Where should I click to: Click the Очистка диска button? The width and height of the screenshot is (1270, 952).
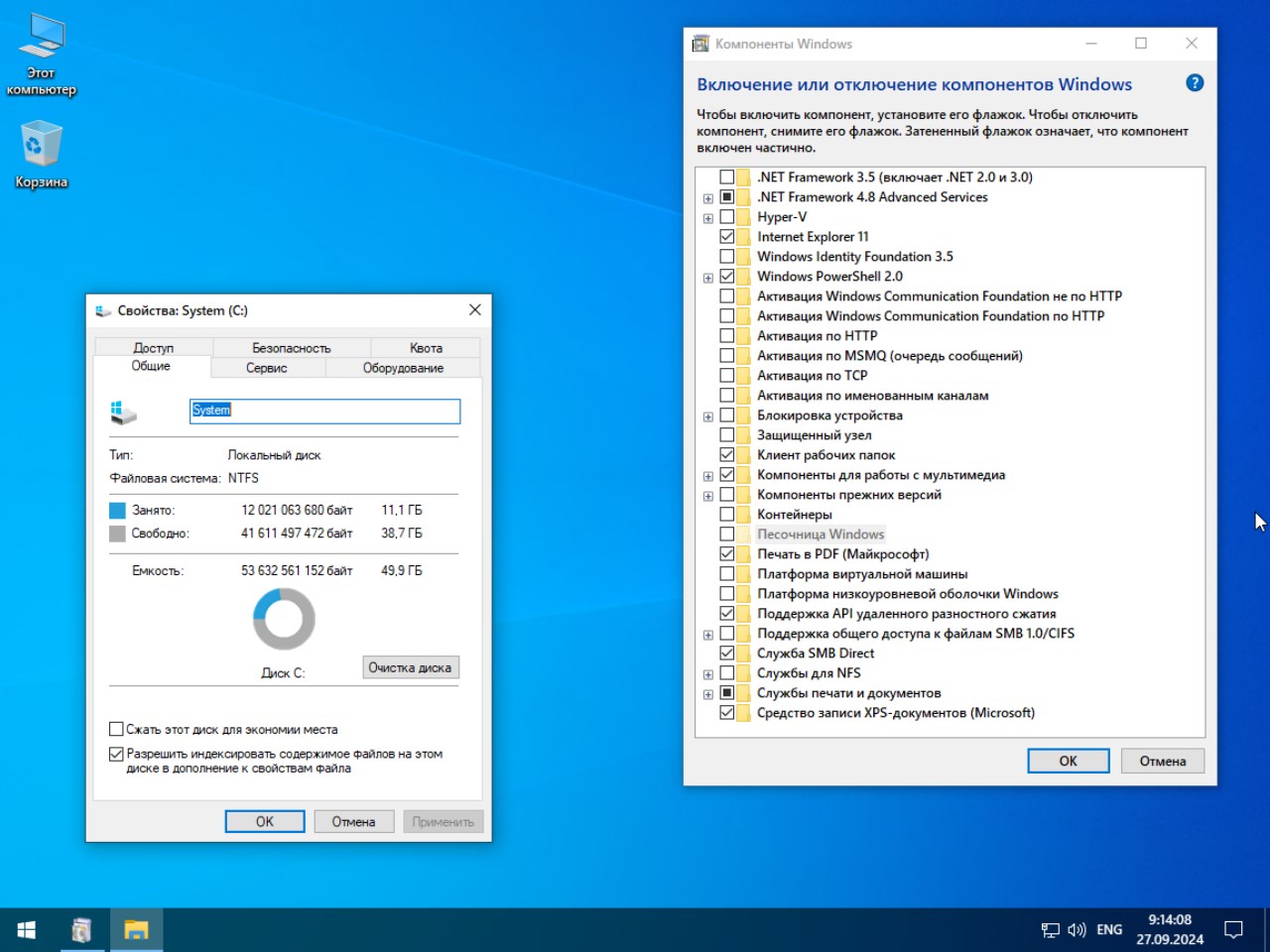(x=410, y=667)
